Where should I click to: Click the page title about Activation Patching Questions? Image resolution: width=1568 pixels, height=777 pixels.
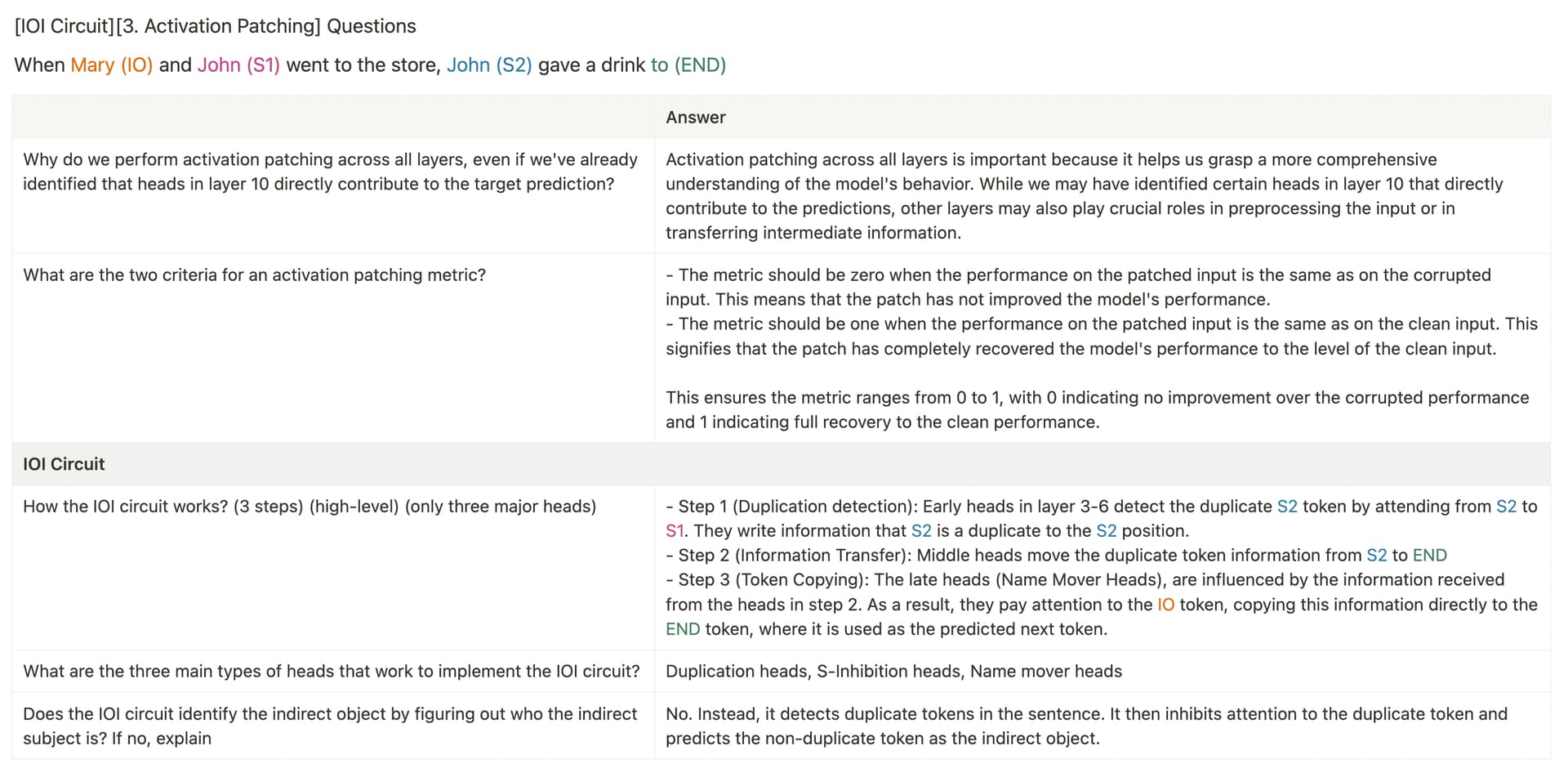pyautogui.click(x=216, y=26)
